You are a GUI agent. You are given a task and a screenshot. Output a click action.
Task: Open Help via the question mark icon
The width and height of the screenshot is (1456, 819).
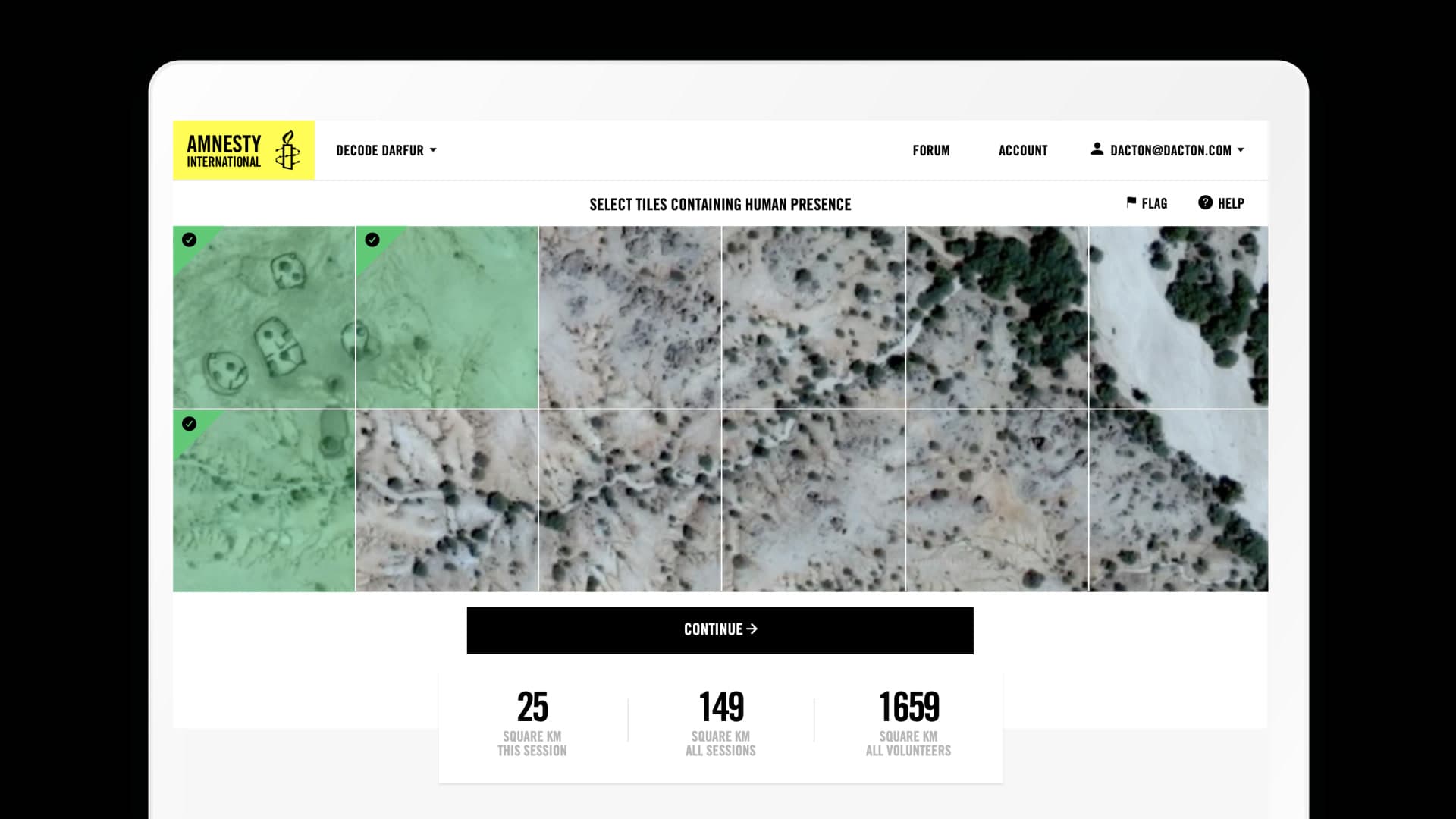[x=1205, y=202]
